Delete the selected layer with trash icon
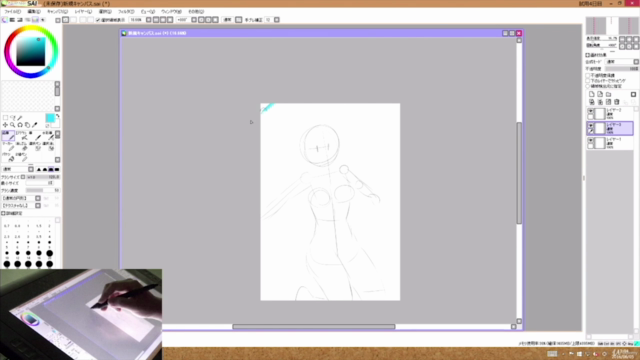Screen dimensions: 640x360 [616, 102]
